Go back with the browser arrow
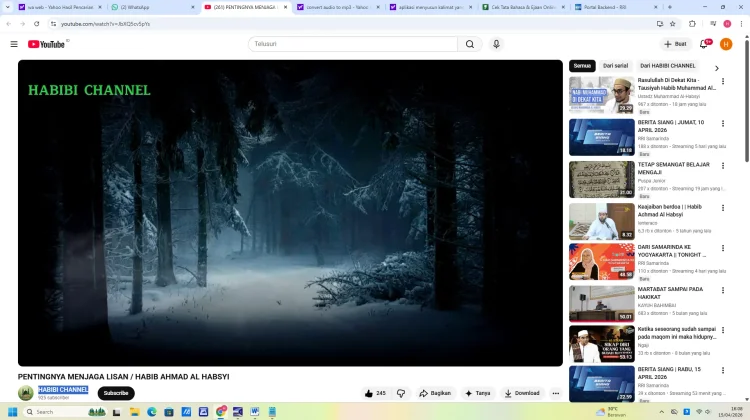Image resolution: width=750 pixels, height=420 pixels. pyautogui.click(x=9, y=23)
